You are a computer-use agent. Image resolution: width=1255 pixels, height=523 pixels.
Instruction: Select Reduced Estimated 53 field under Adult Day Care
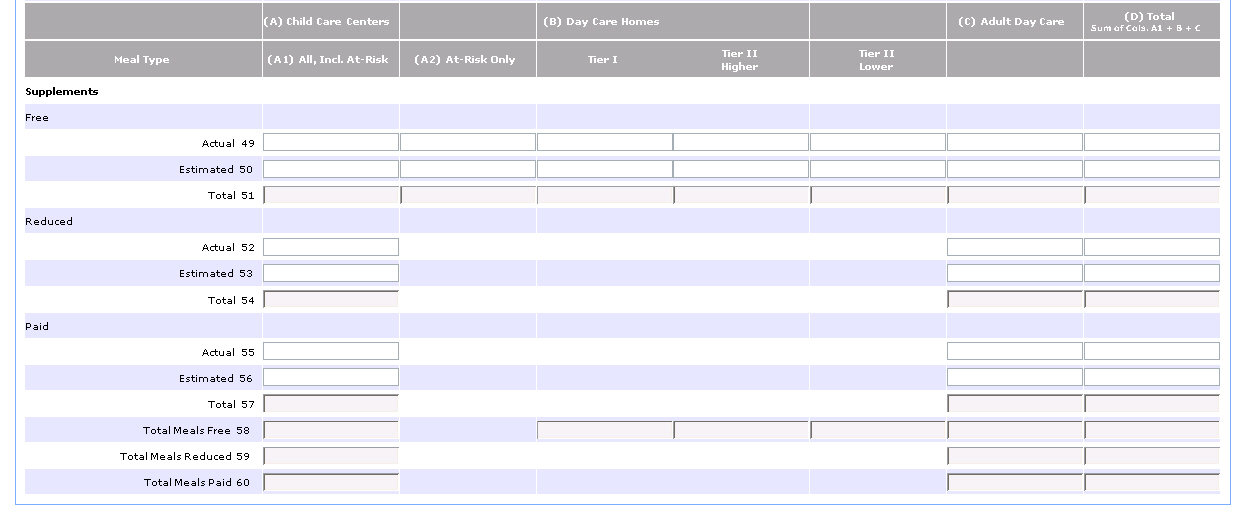[x=1015, y=273]
